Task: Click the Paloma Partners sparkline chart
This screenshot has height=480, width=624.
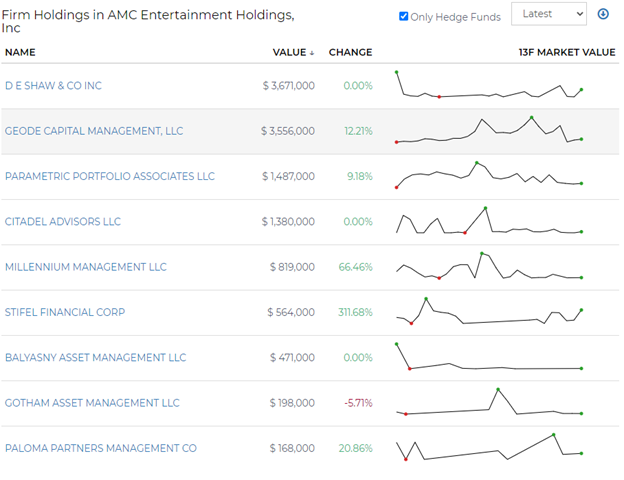Action: click(489, 447)
